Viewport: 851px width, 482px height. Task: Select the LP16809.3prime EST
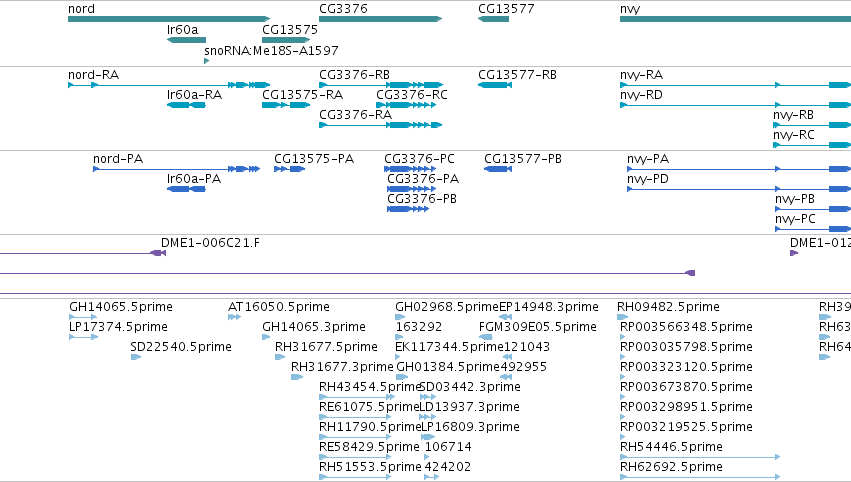tap(428, 437)
